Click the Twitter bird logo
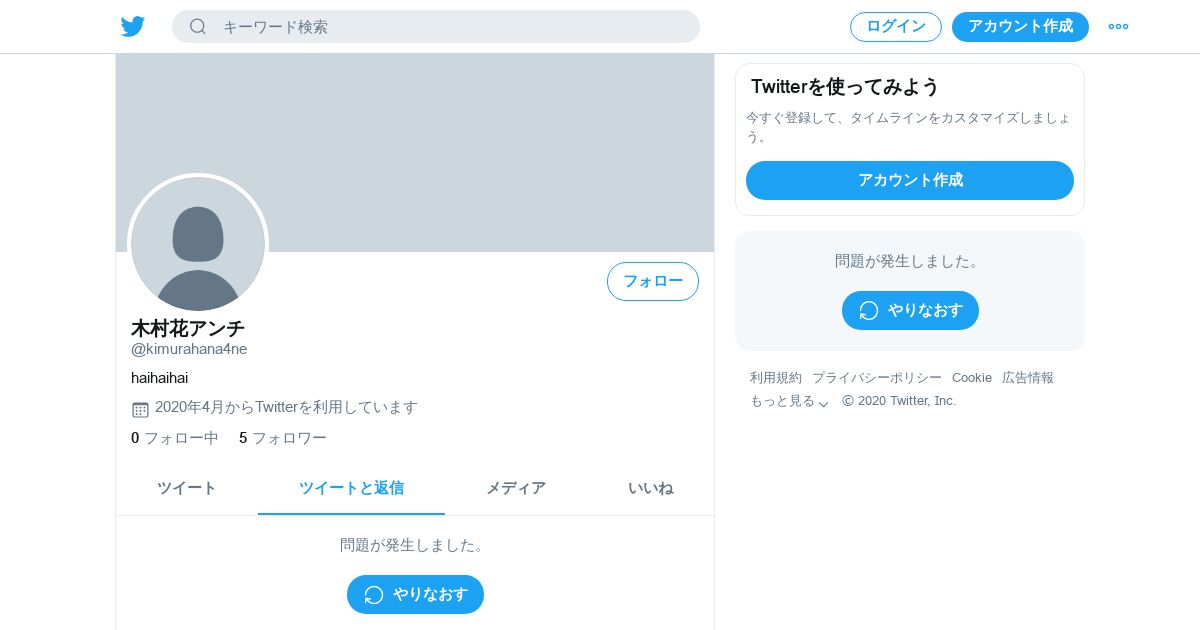Viewport: 1200px width, 630px height. tap(133, 27)
